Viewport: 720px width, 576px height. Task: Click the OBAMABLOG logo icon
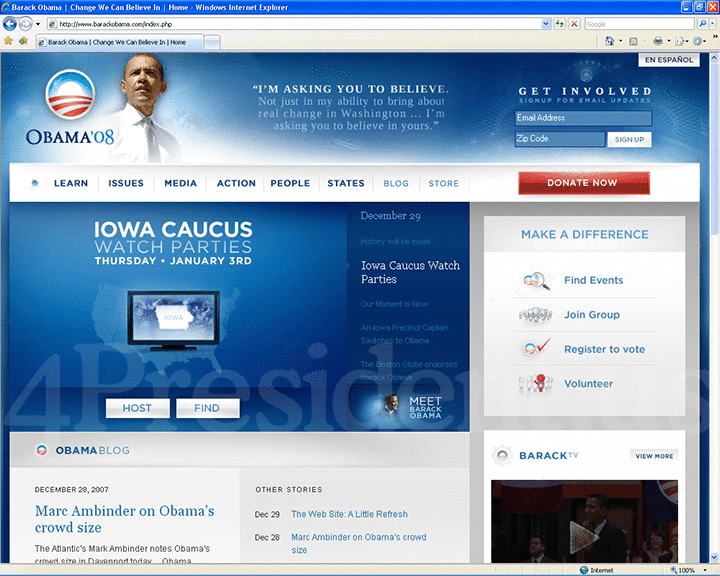[42, 450]
